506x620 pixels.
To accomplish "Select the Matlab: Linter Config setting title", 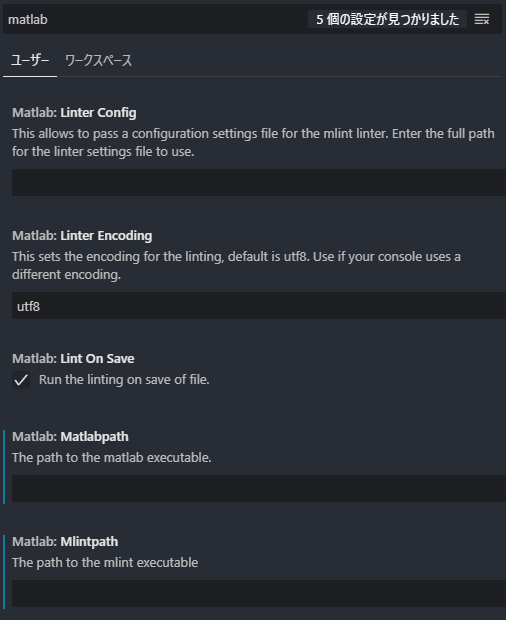I will (x=74, y=113).
